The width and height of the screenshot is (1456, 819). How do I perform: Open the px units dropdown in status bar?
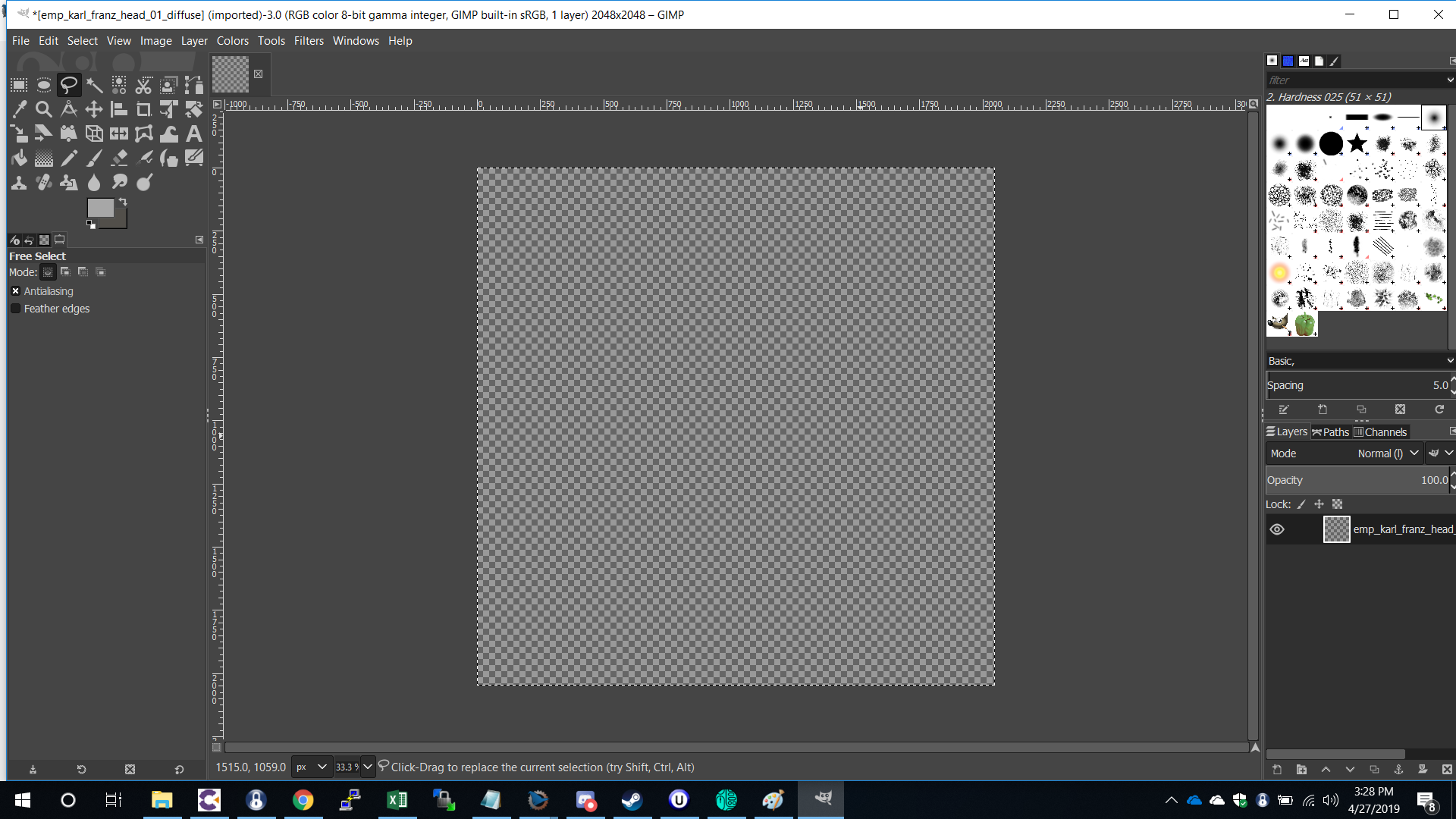pyautogui.click(x=312, y=767)
